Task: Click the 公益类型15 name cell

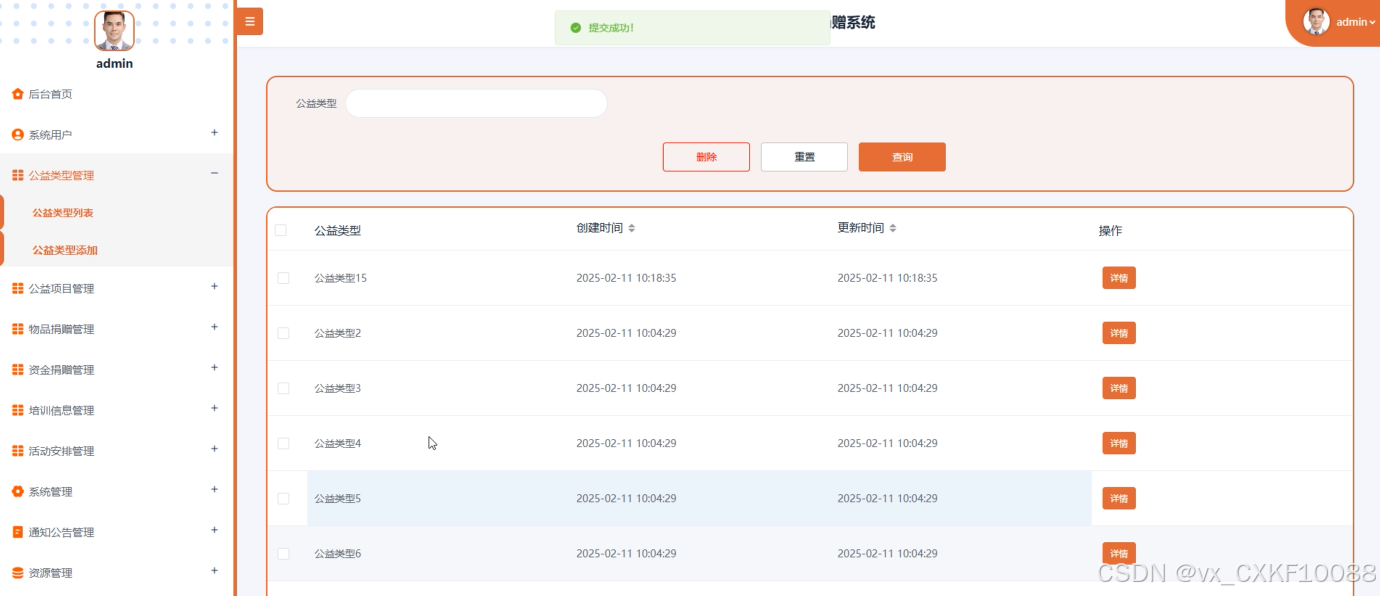Action: (341, 278)
